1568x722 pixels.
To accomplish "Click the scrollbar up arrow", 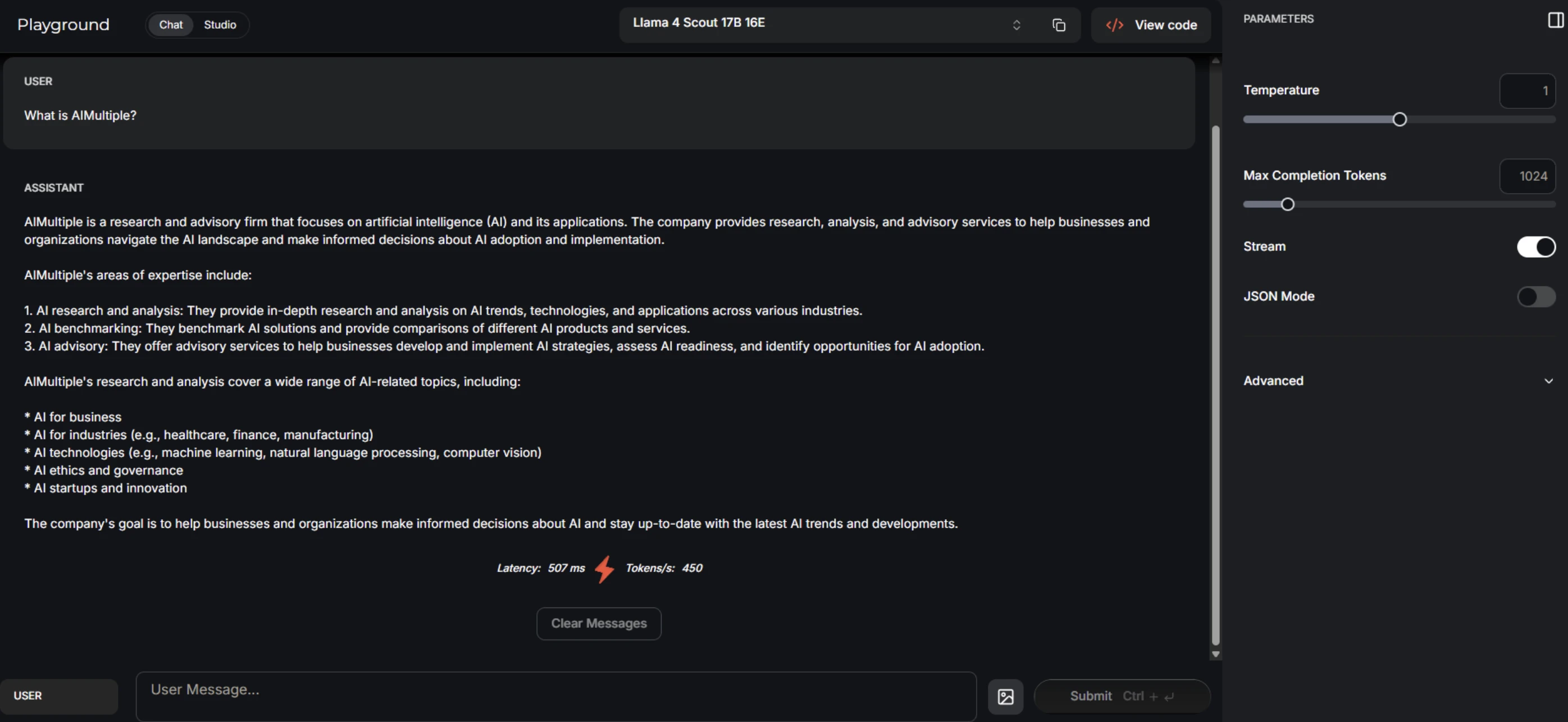I will tap(1215, 61).
